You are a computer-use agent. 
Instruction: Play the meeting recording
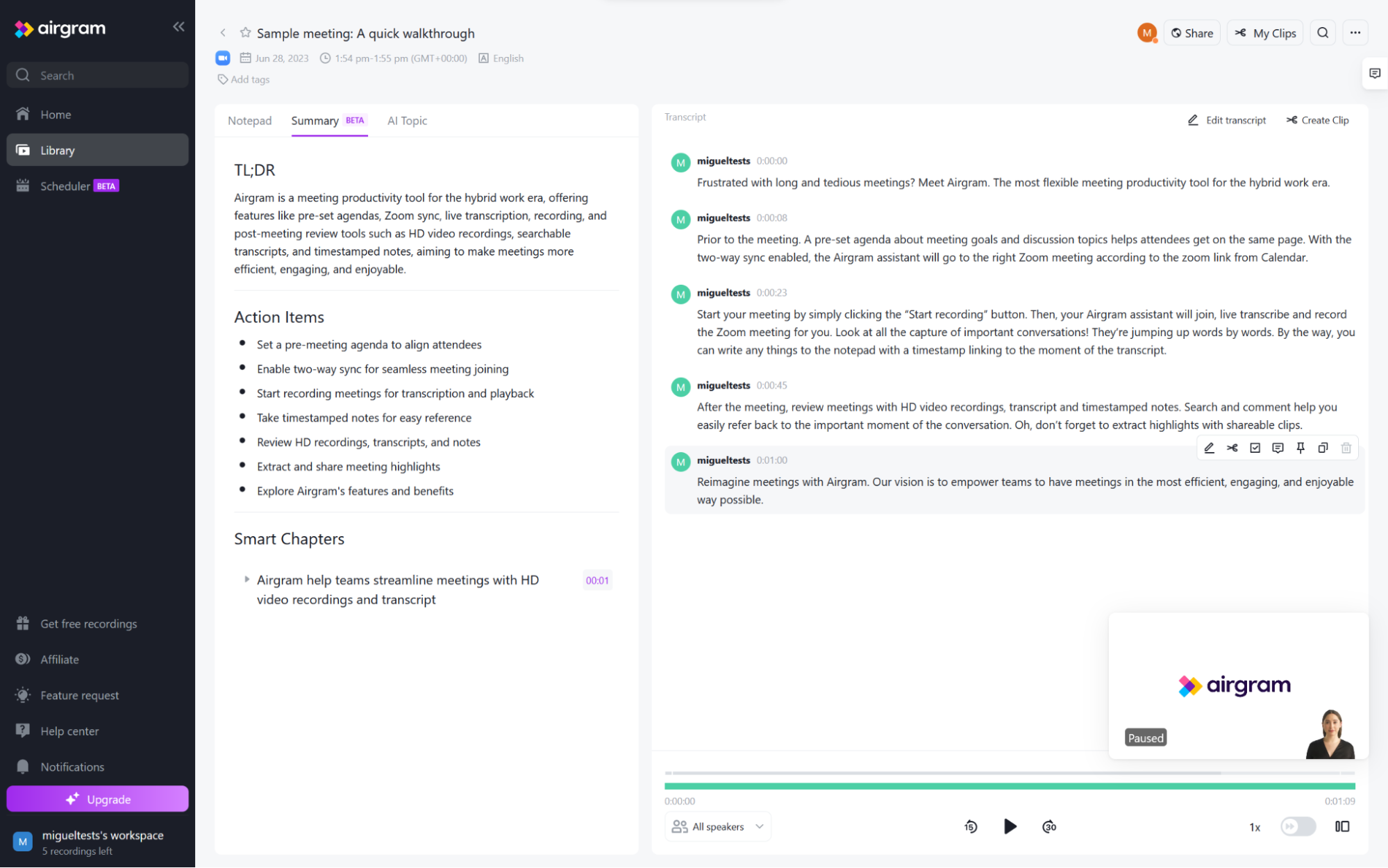pos(1010,826)
